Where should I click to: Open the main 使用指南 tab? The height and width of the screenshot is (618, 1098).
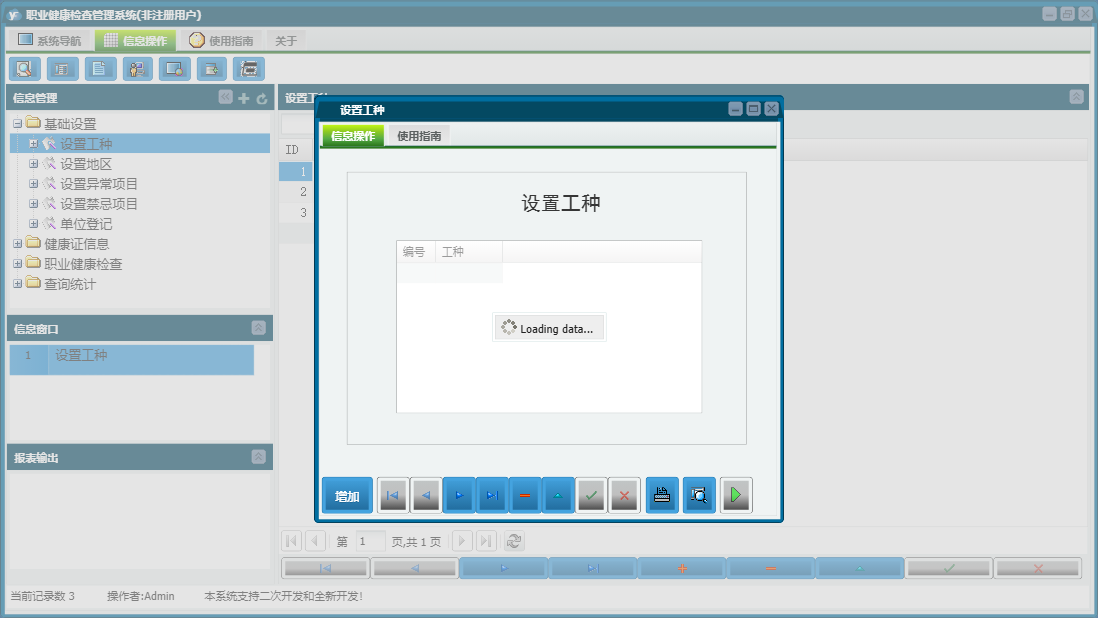[x=221, y=41]
